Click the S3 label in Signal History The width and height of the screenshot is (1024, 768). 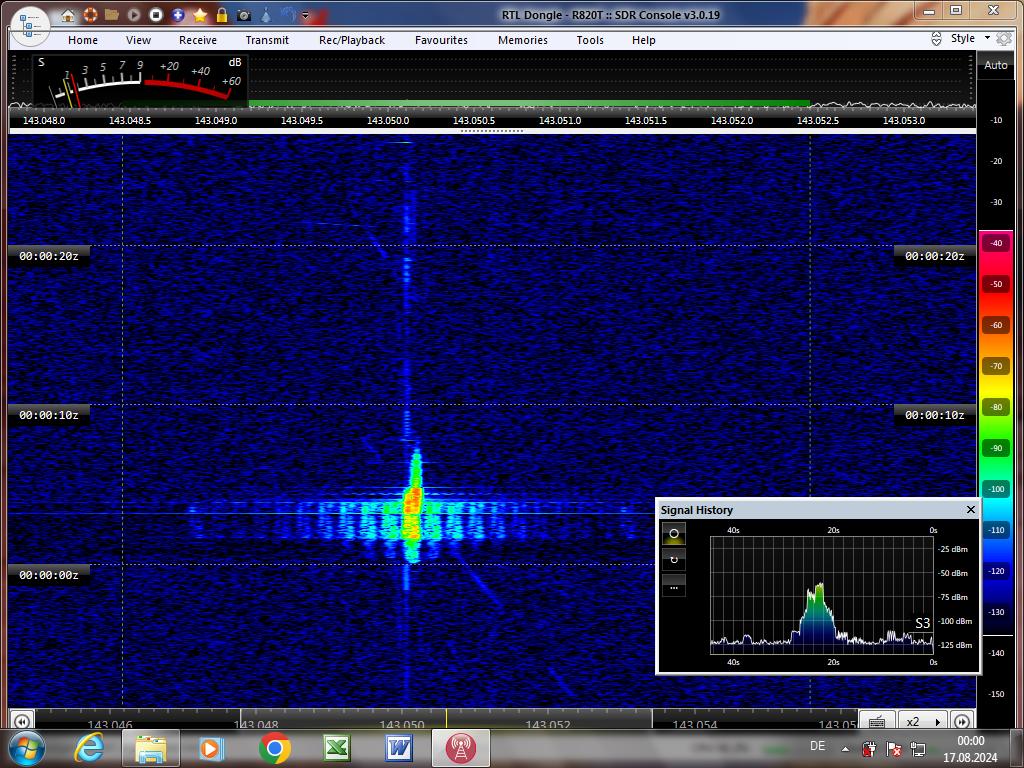tap(922, 623)
